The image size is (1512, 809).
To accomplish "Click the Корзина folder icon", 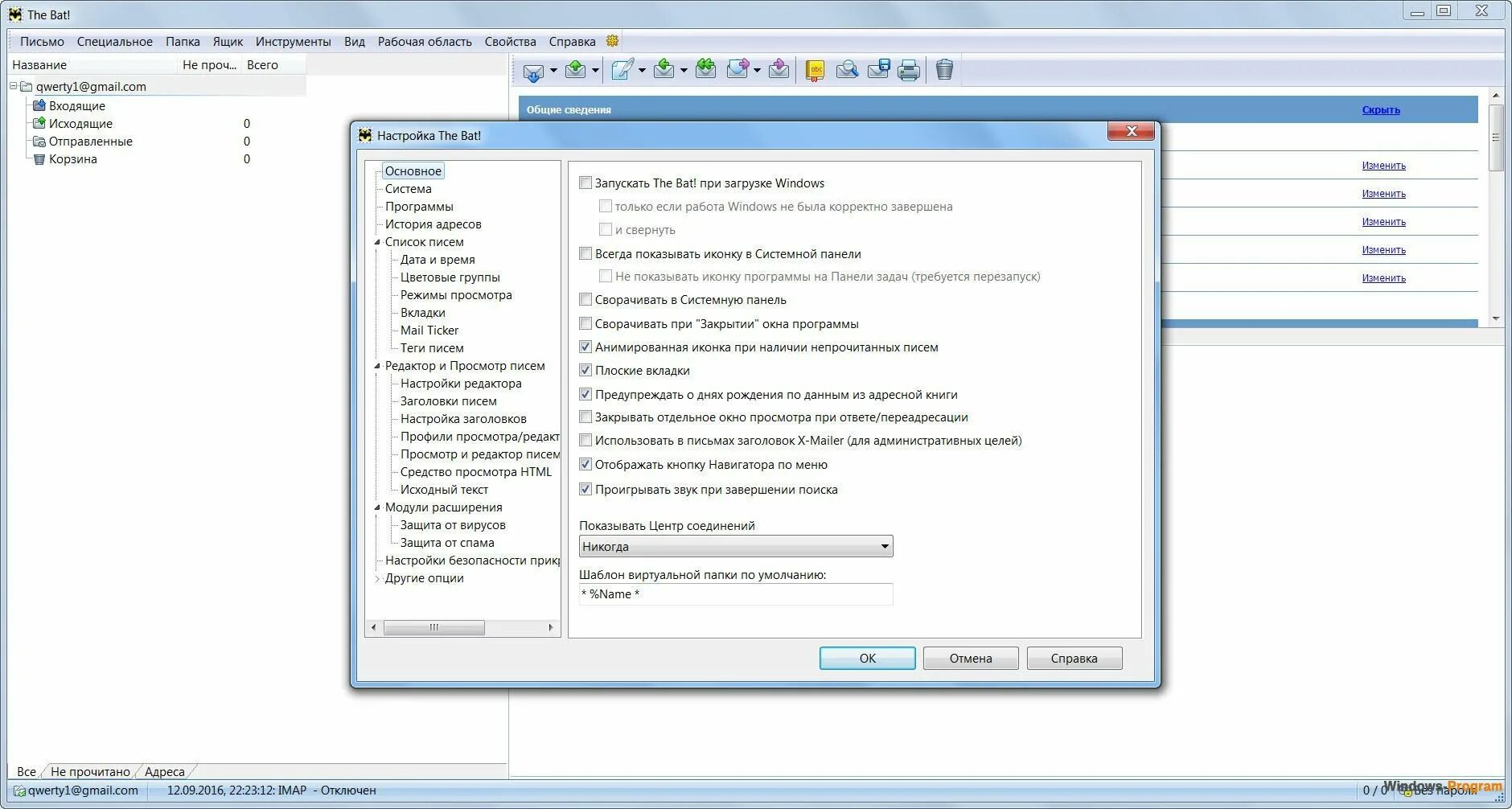I will coord(39,159).
